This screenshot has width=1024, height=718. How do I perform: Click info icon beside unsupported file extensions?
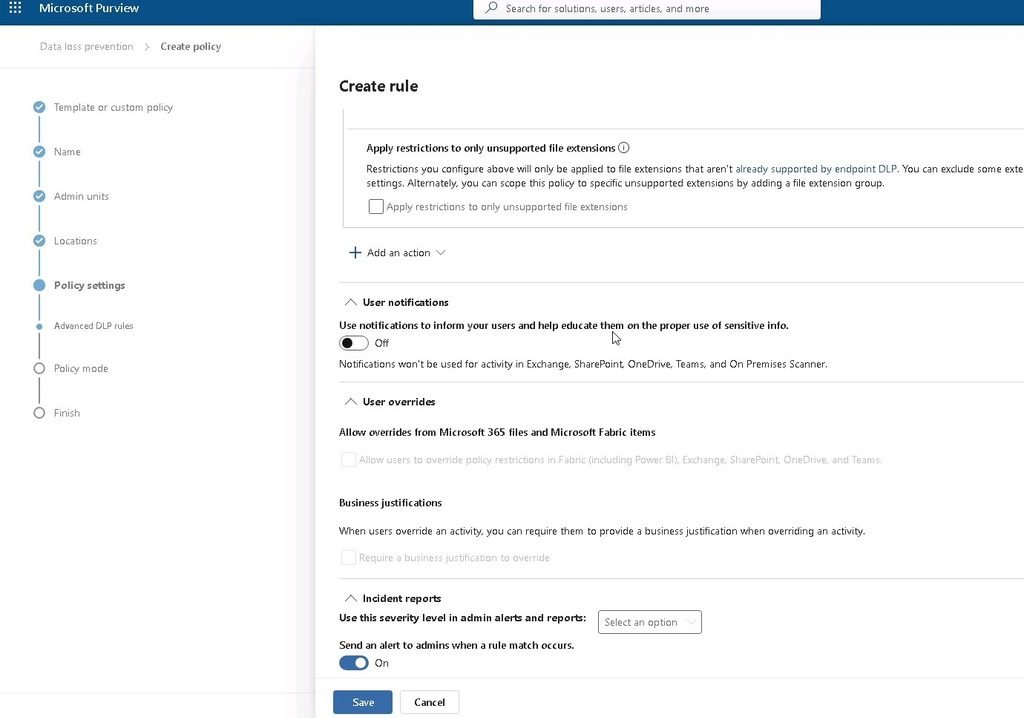624,148
